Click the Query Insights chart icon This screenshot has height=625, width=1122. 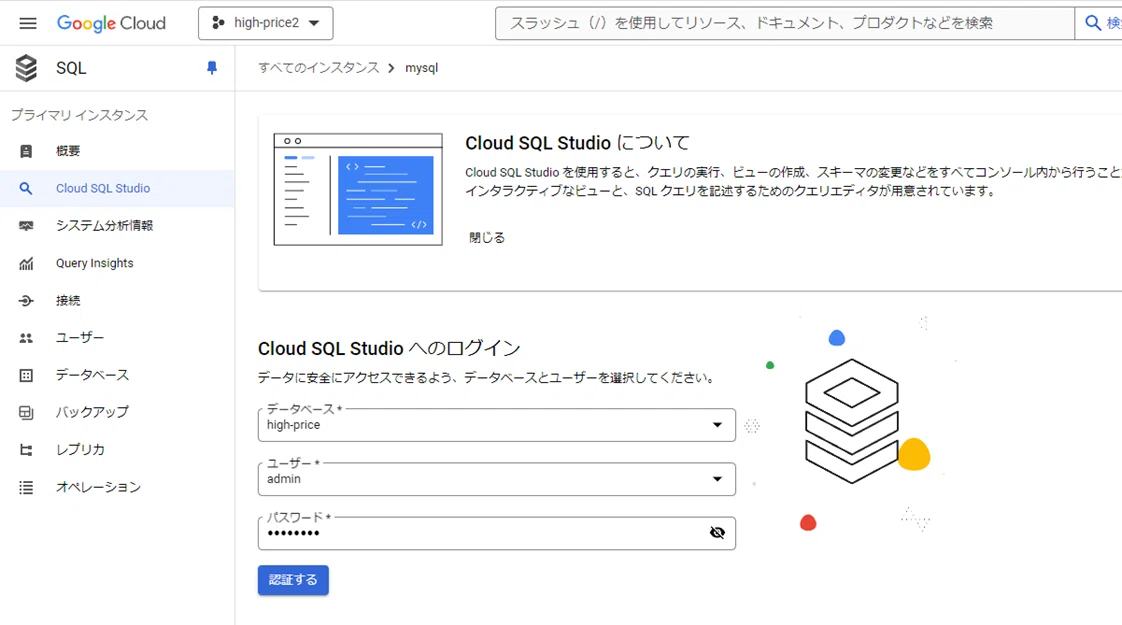click(26, 263)
